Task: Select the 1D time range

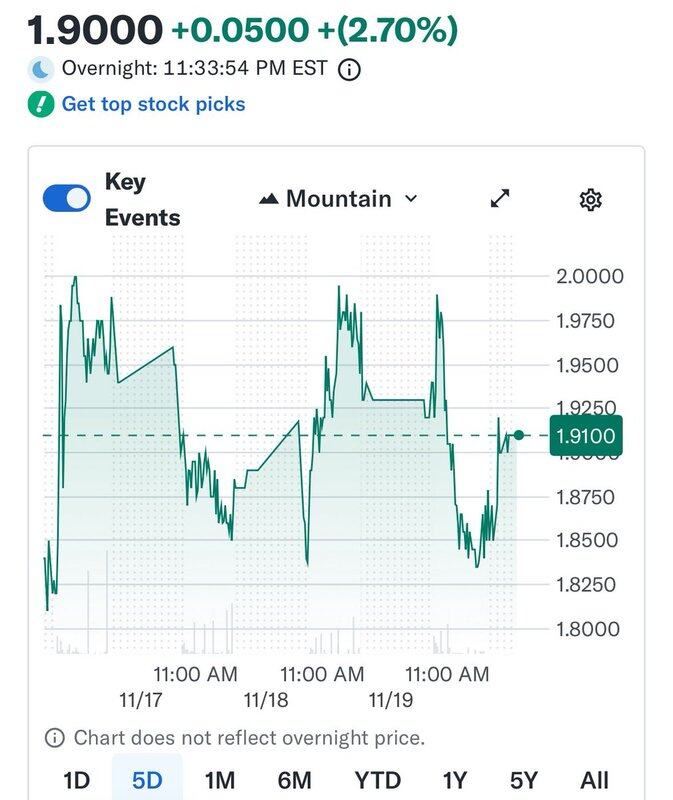Action: [76, 780]
